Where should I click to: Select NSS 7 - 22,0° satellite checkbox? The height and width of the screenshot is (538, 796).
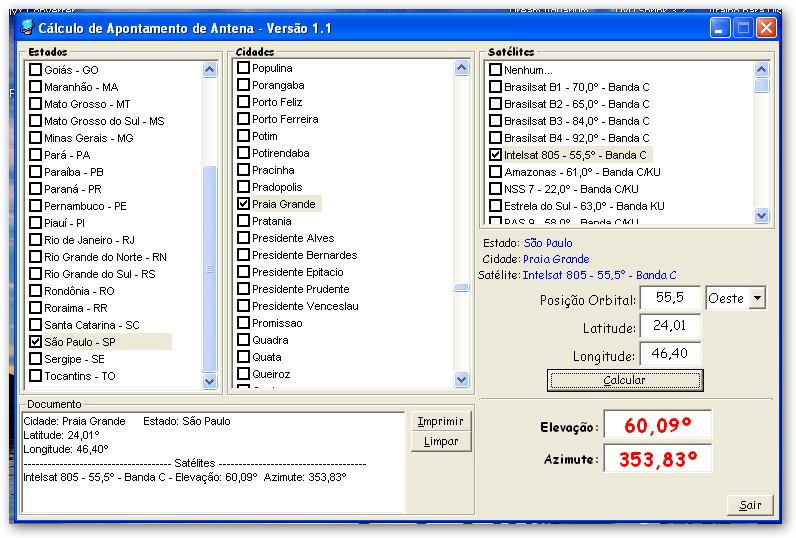(x=495, y=189)
